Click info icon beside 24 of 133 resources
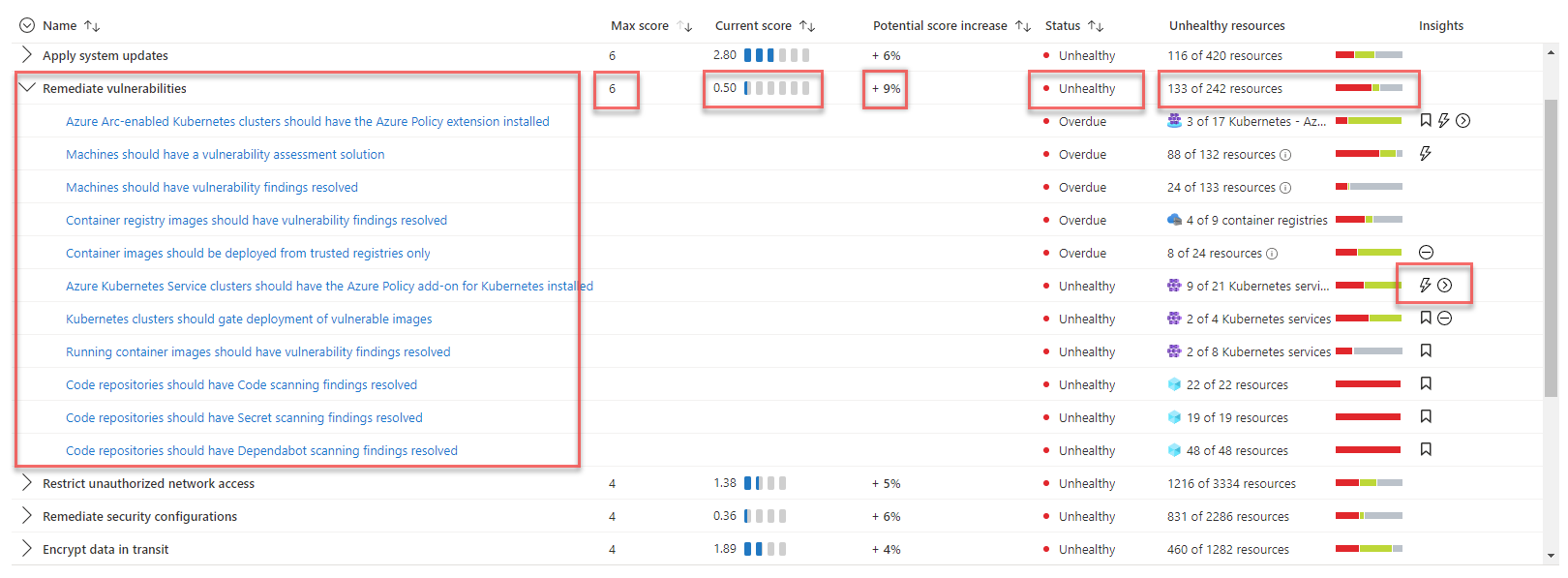Viewport: 1568px width, 578px height. tap(1285, 188)
